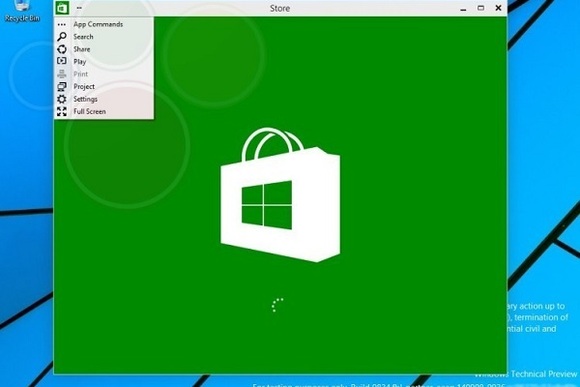The width and height of the screenshot is (580, 387).
Task: Click the green Store icon in title bar
Action: pyautogui.click(x=62, y=8)
